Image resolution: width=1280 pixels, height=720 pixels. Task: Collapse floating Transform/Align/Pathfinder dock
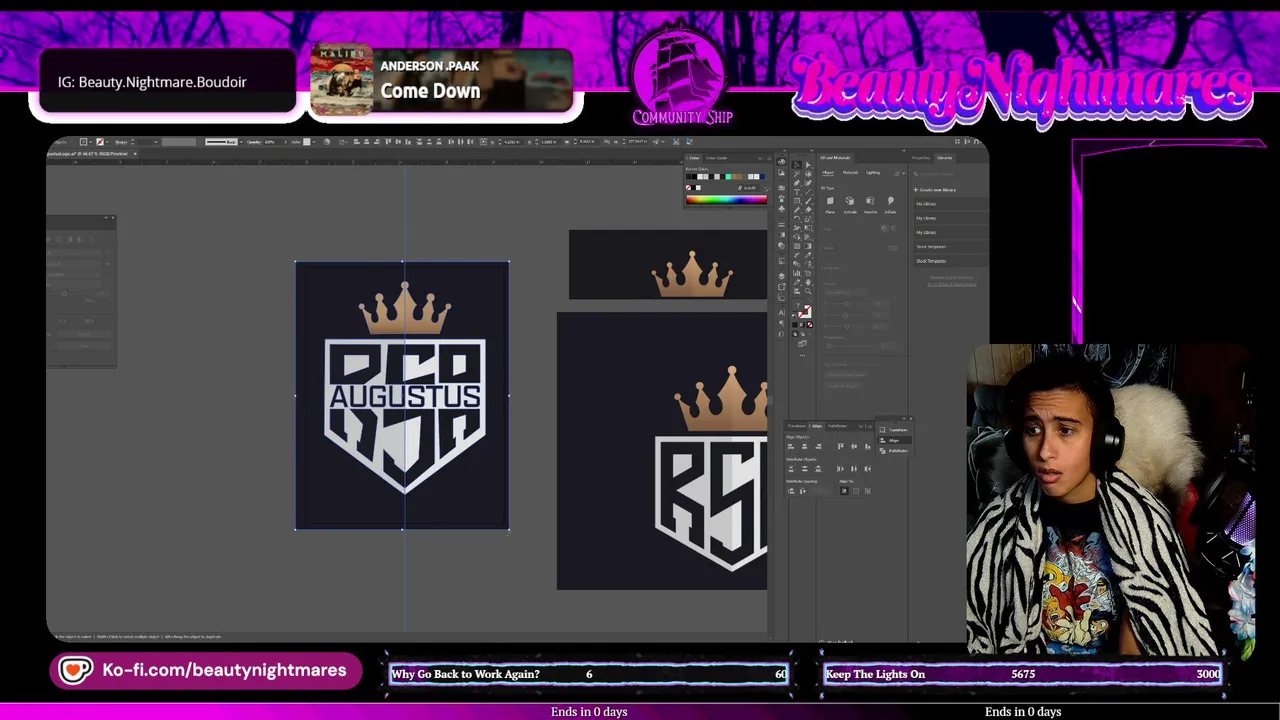pos(904,418)
